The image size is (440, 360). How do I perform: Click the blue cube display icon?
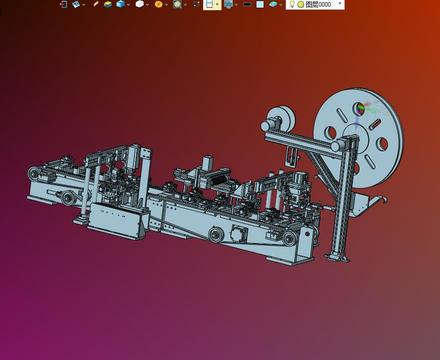click(x=120, y=4)
